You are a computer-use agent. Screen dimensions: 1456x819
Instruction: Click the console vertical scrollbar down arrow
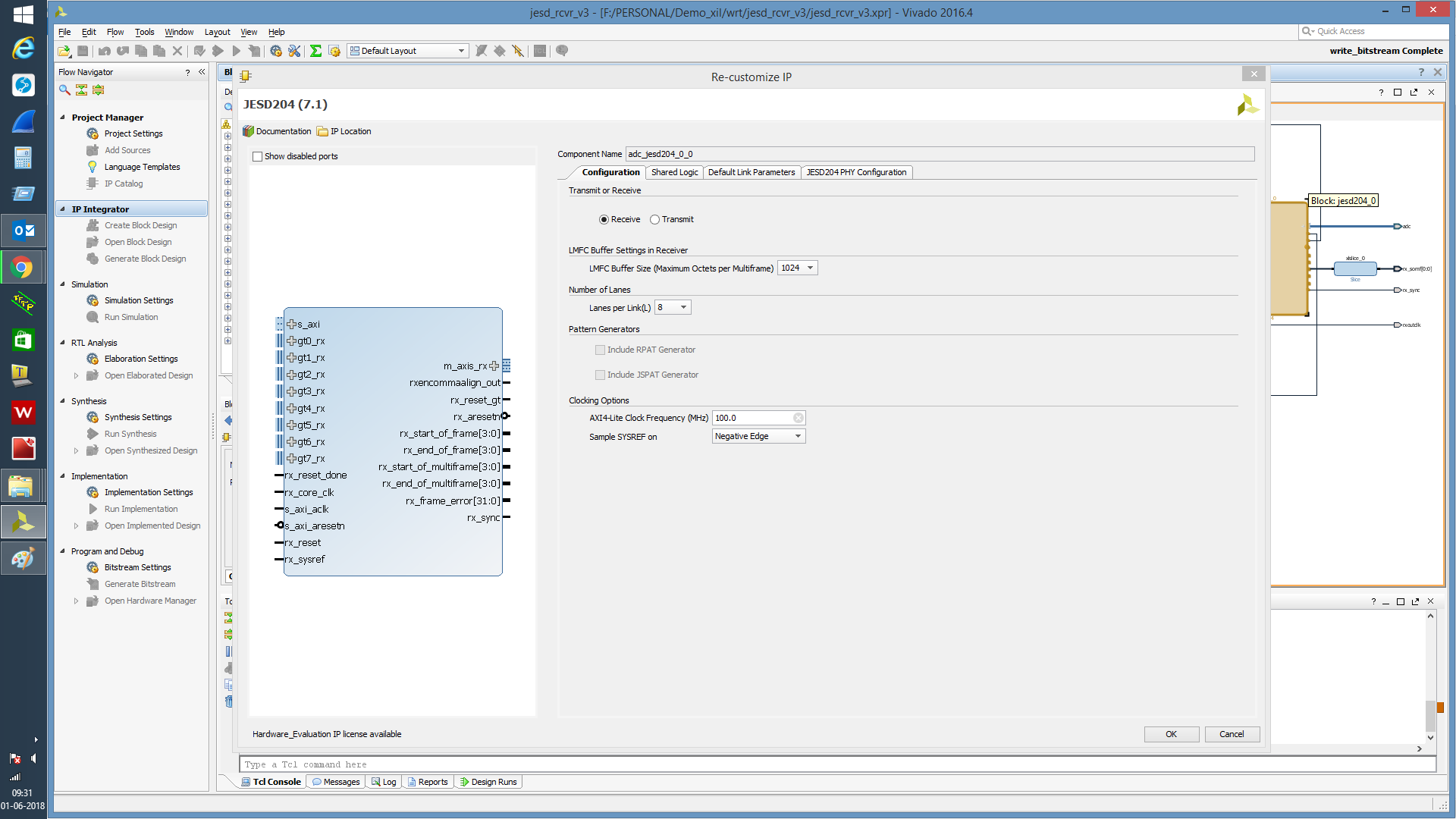click(x=1430, y=737)
